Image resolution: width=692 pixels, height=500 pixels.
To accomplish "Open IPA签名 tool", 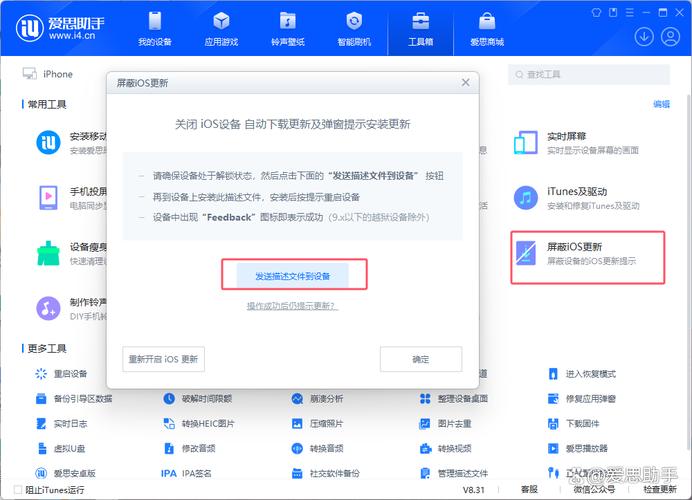I will click(186, 473).
